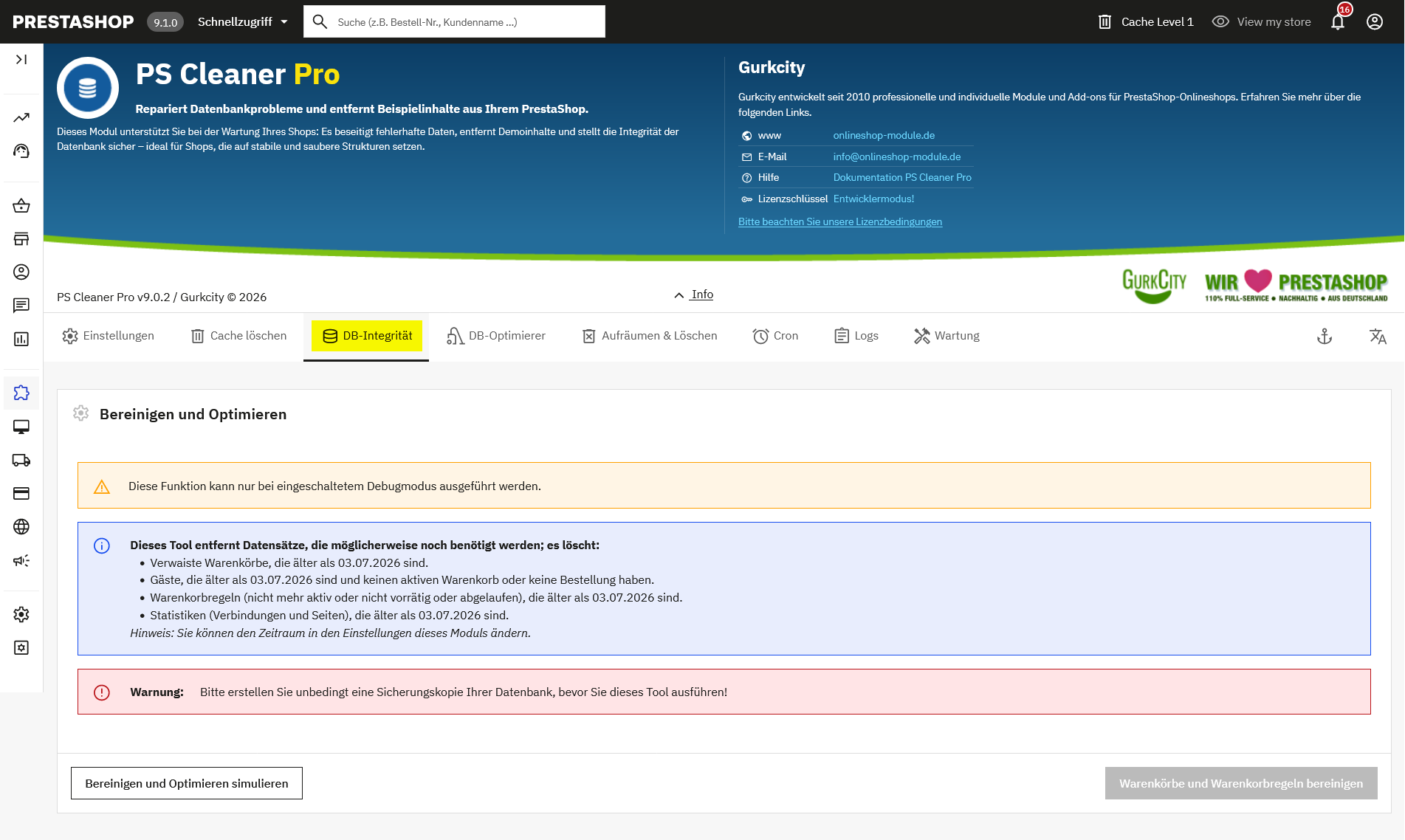
Task: Open Orders basket icon in sidebar
Action: [21, 205]
